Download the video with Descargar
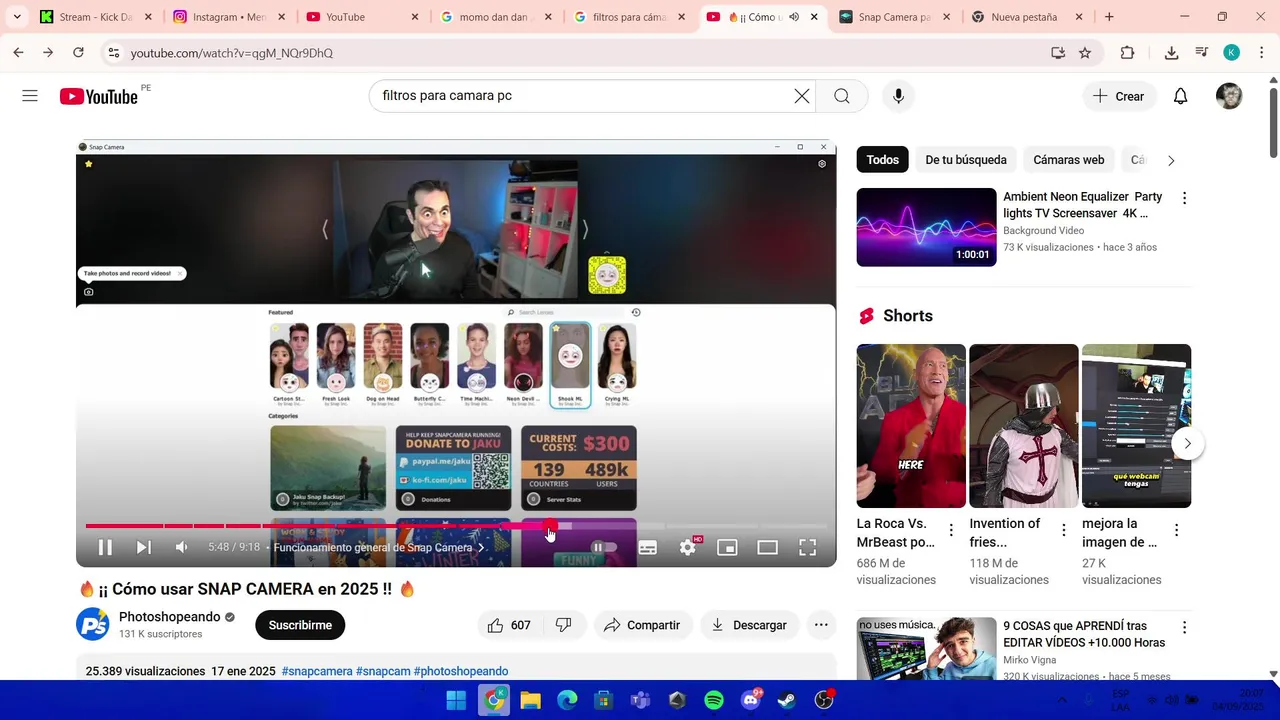The width and height of the screenshot is (1280, 720). coord(749,625)
